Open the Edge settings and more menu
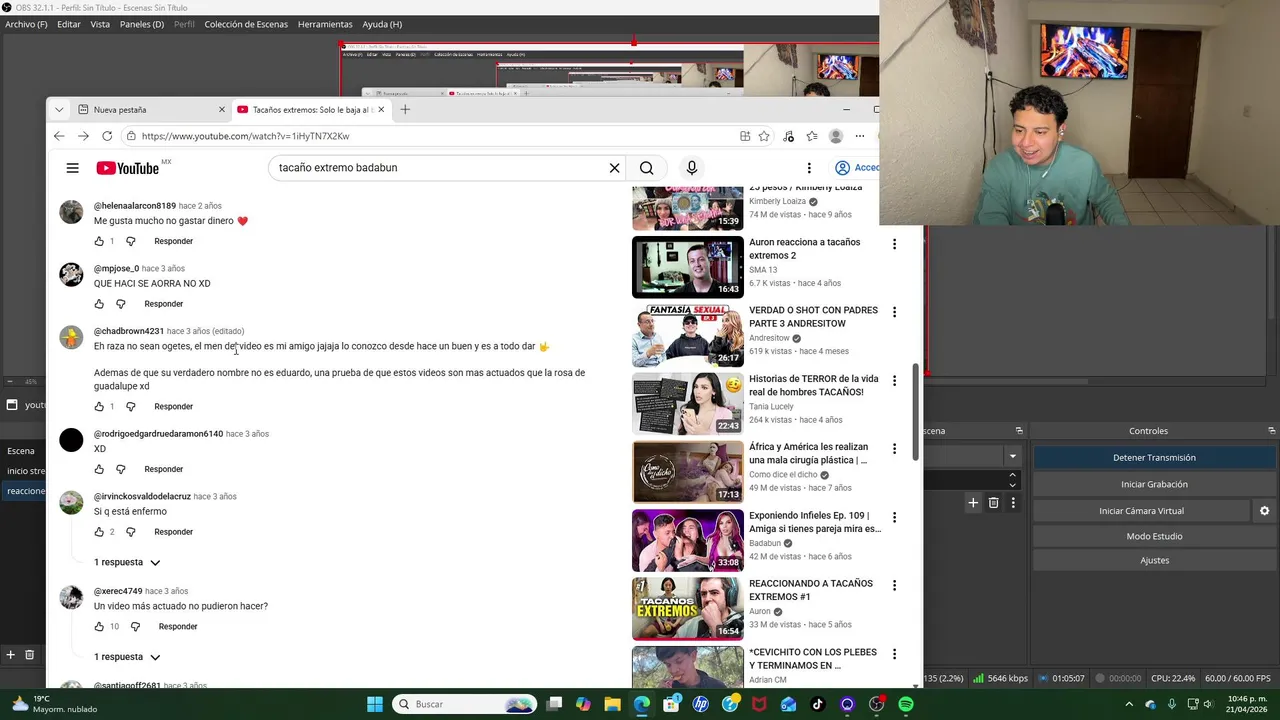 pyautogui.click(x=860, y=136)
